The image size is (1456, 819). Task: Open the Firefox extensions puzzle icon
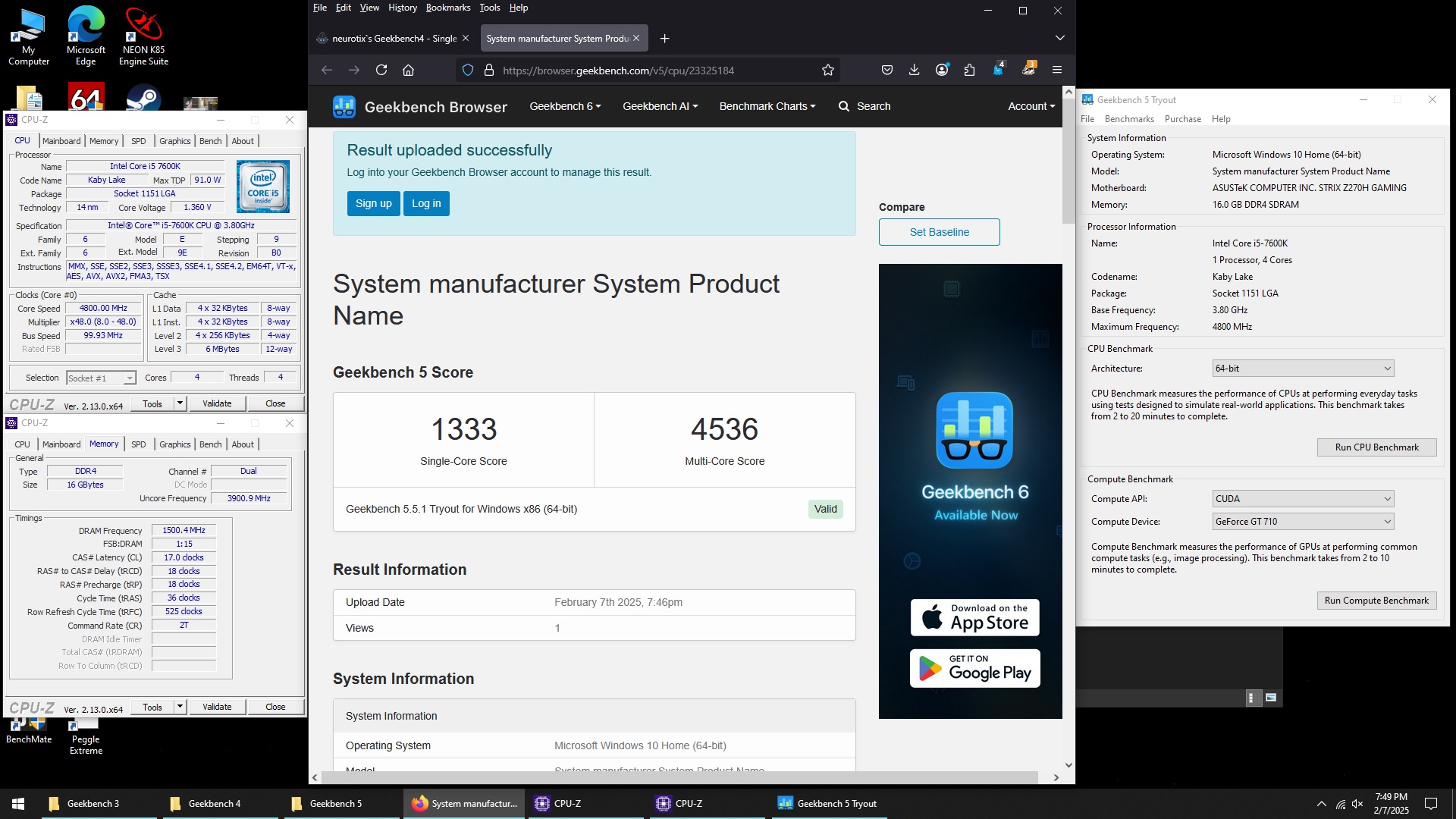(x=969, y=70)
